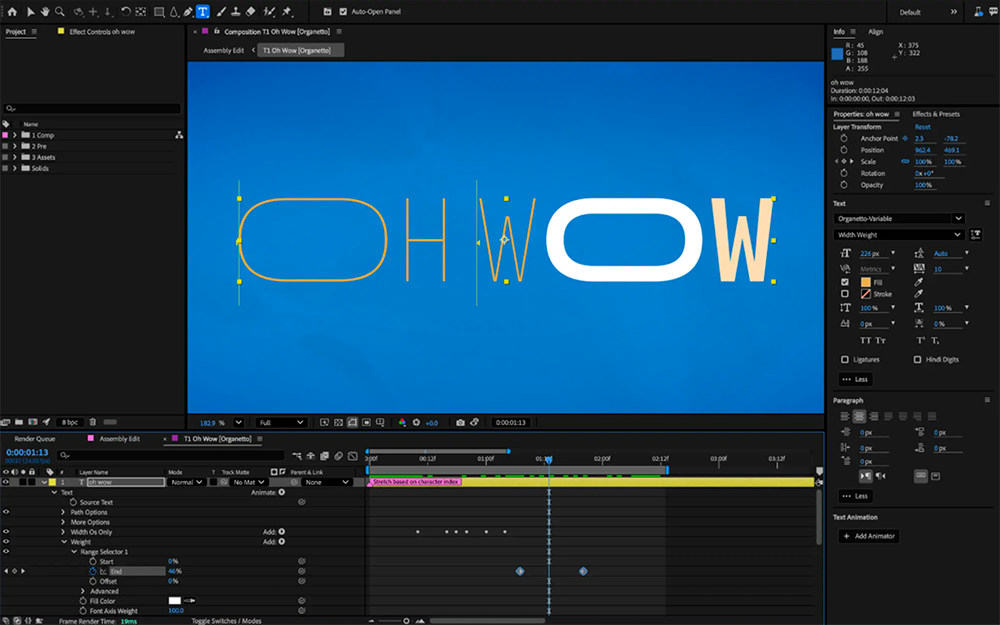Screen dimensions: 1000x625
Task: Open the Organetto-Variable font dropdown
Action: tap(898, 218)
